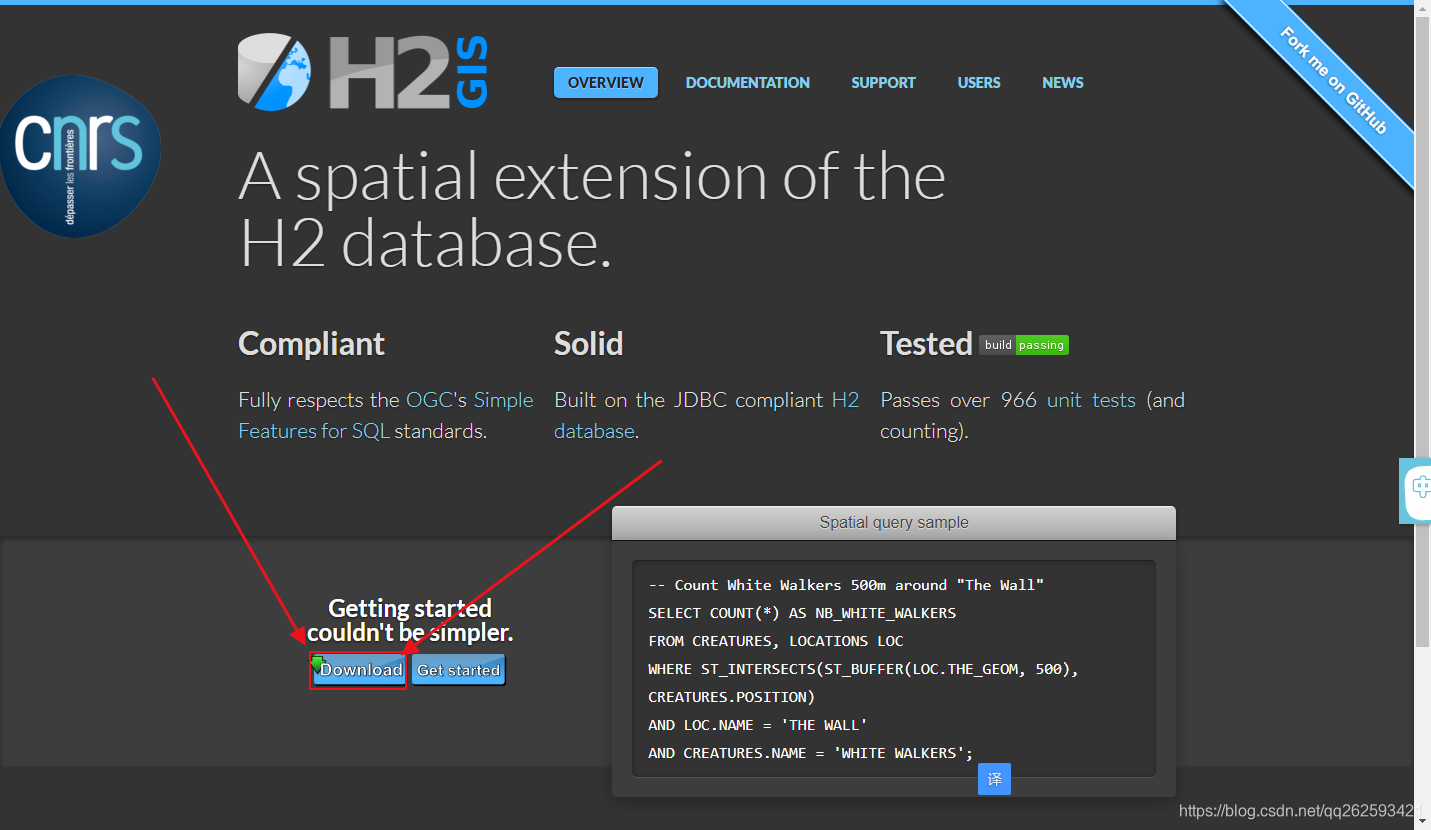Click the 'Getting started couldn't be simpler' text

point(410,621)
